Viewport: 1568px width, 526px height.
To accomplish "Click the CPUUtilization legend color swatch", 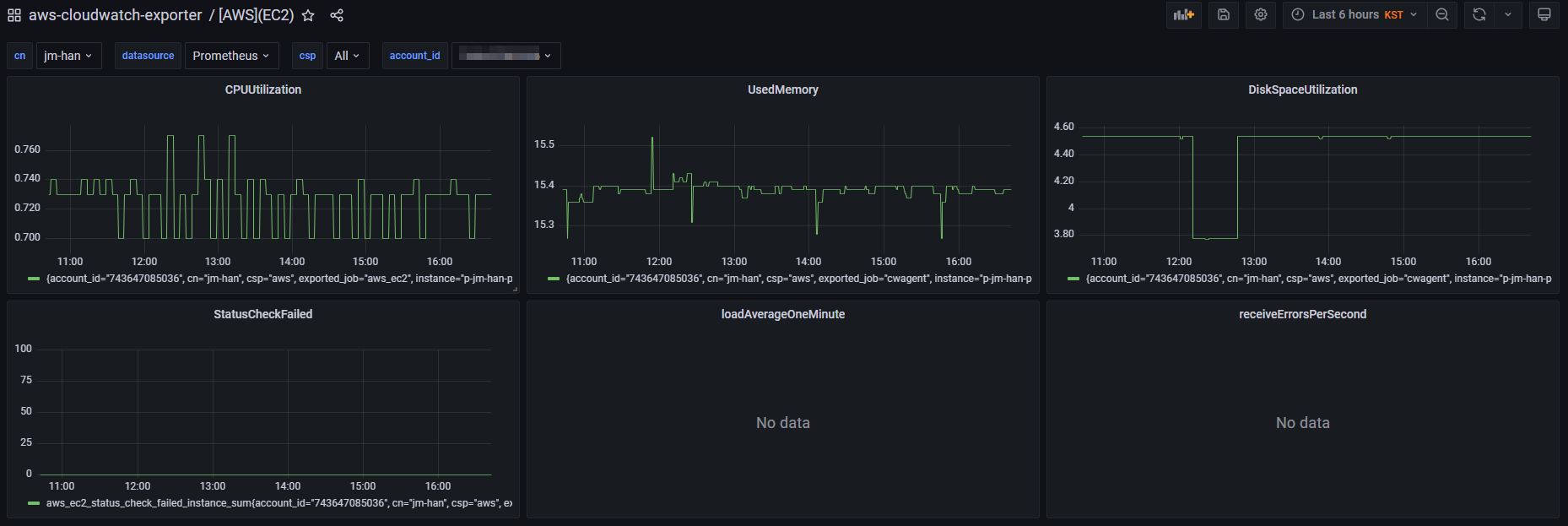I will pos(34,279).
